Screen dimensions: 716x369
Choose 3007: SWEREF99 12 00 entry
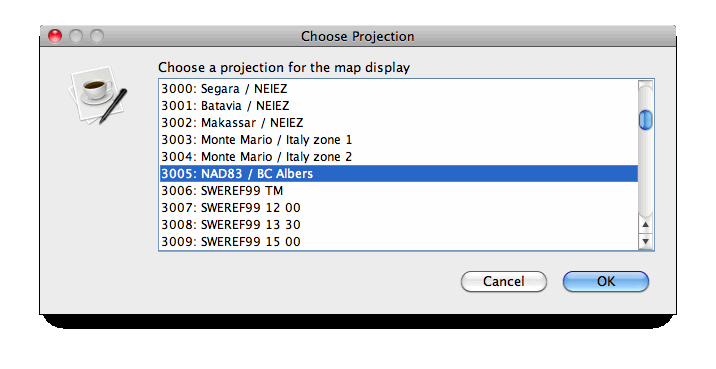point(399,208)
